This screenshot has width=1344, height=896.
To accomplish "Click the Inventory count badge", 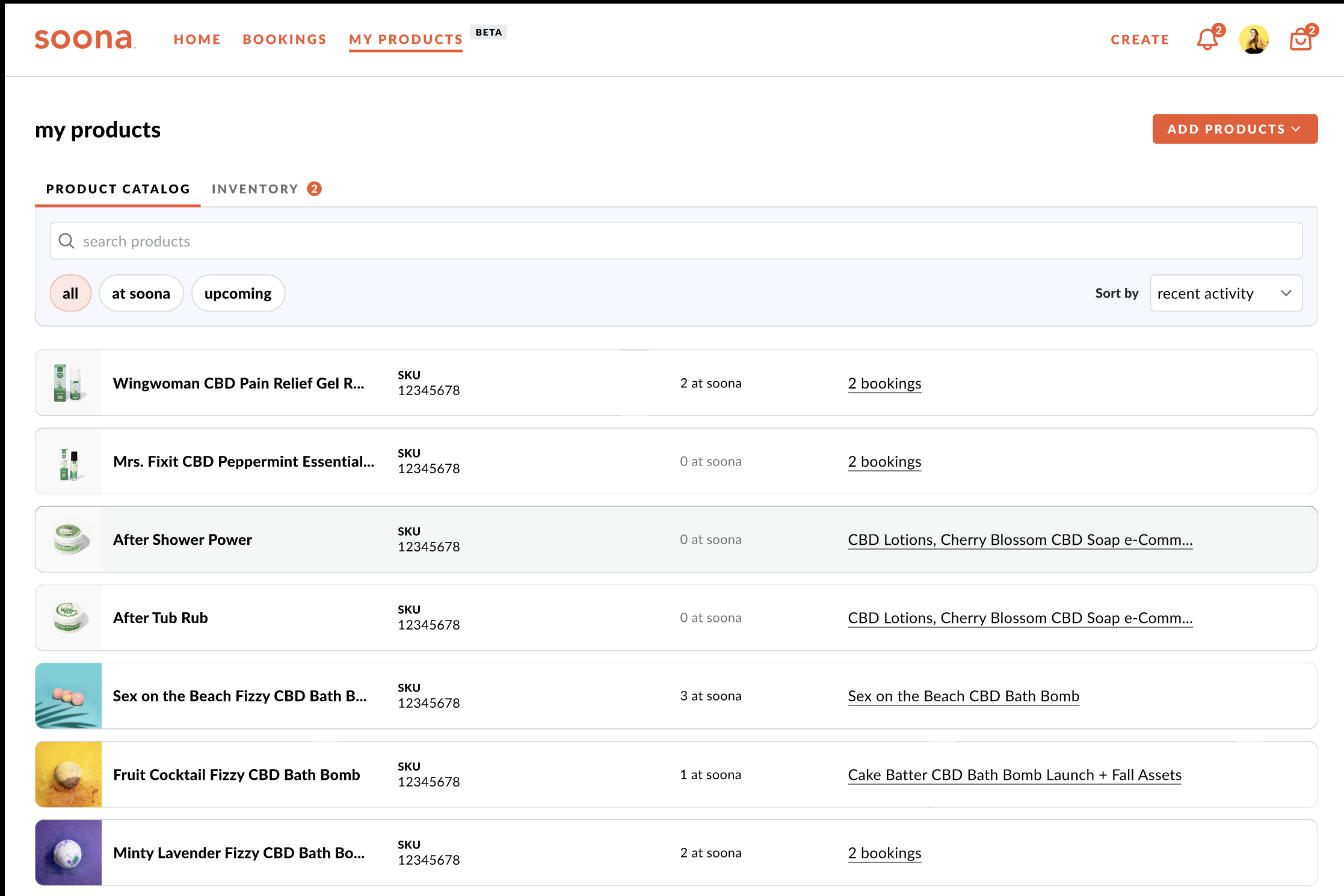I will coord(314,189).
